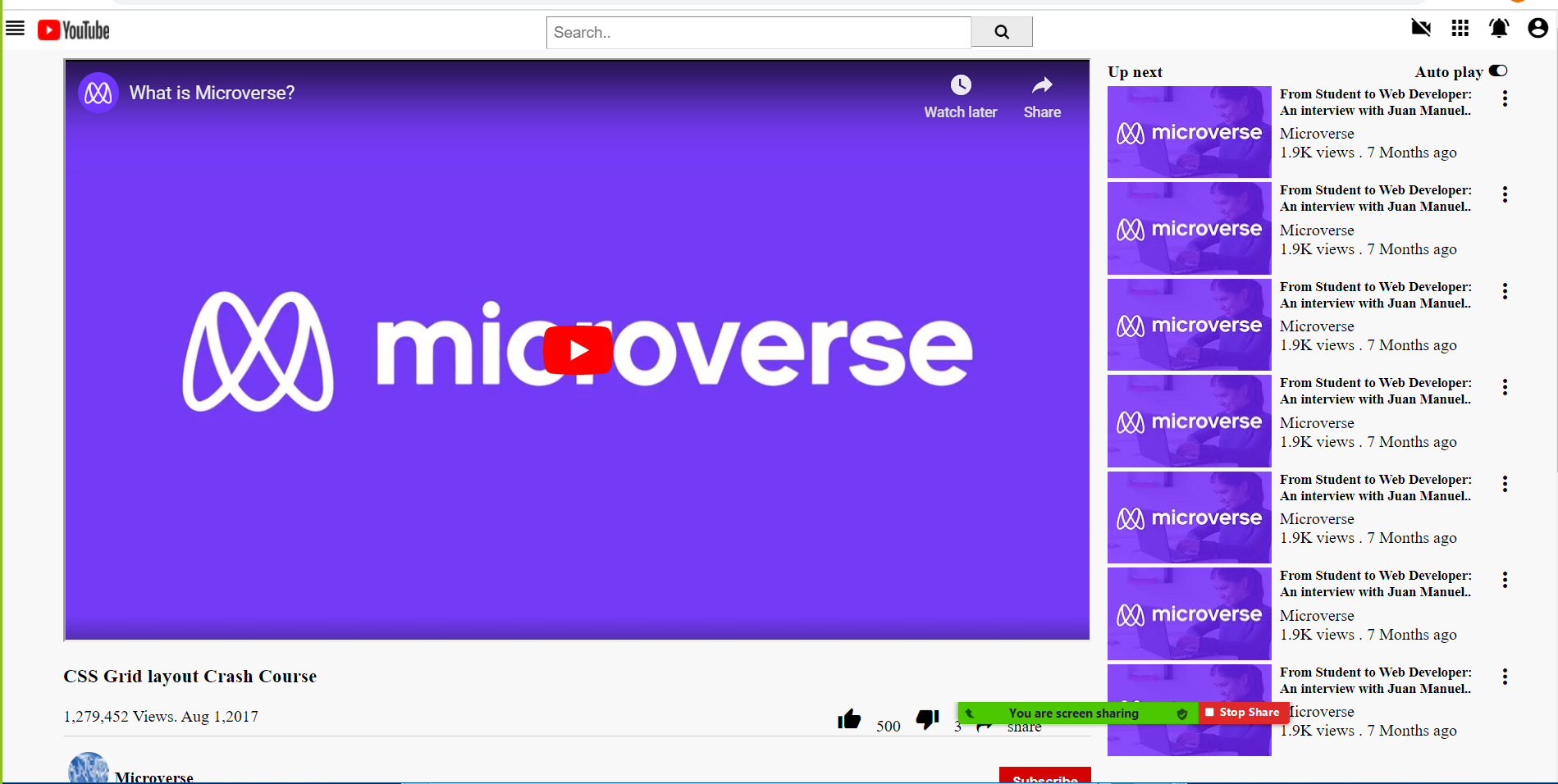The width and height of the screenshot is (1558, 784).
Task: Open options menu for second Up next video
Action: 1505,195
